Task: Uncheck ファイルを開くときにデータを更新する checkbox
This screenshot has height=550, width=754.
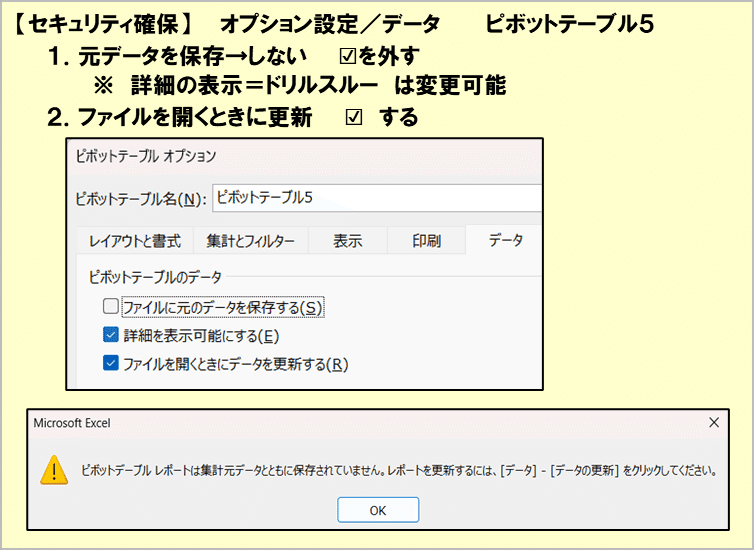Action: 111,363
